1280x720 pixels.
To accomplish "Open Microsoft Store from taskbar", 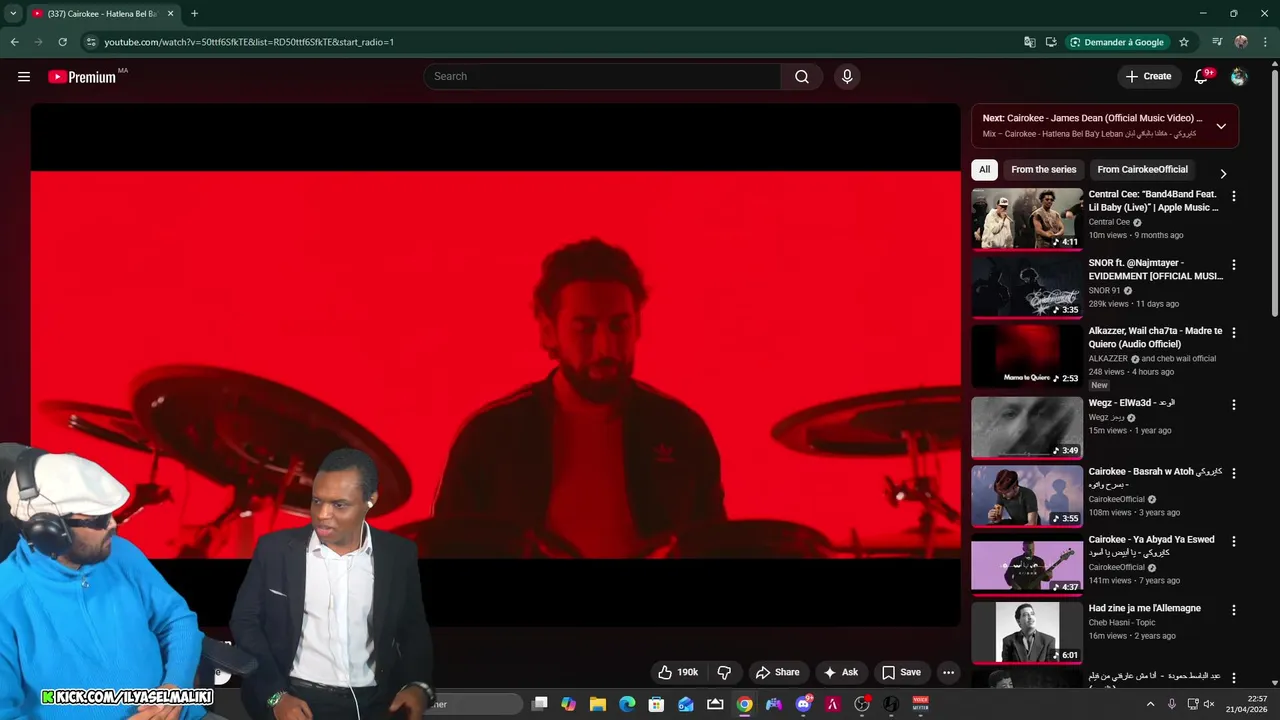I will pyautogui.click(x=656, y=704).
